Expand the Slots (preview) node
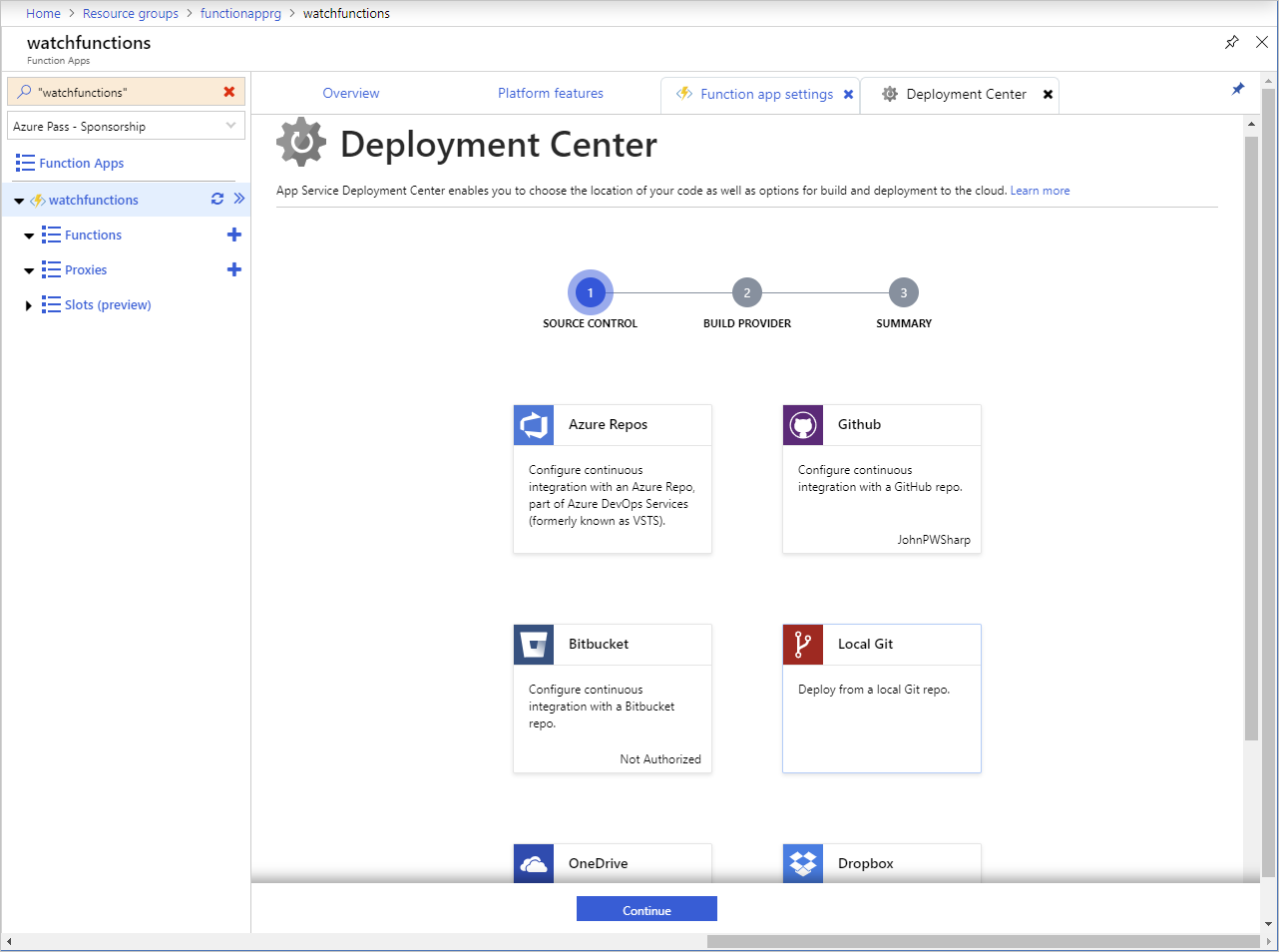The height and width of the screenshot is (952, 1279). pyautogui.click(x=28, y=305)
